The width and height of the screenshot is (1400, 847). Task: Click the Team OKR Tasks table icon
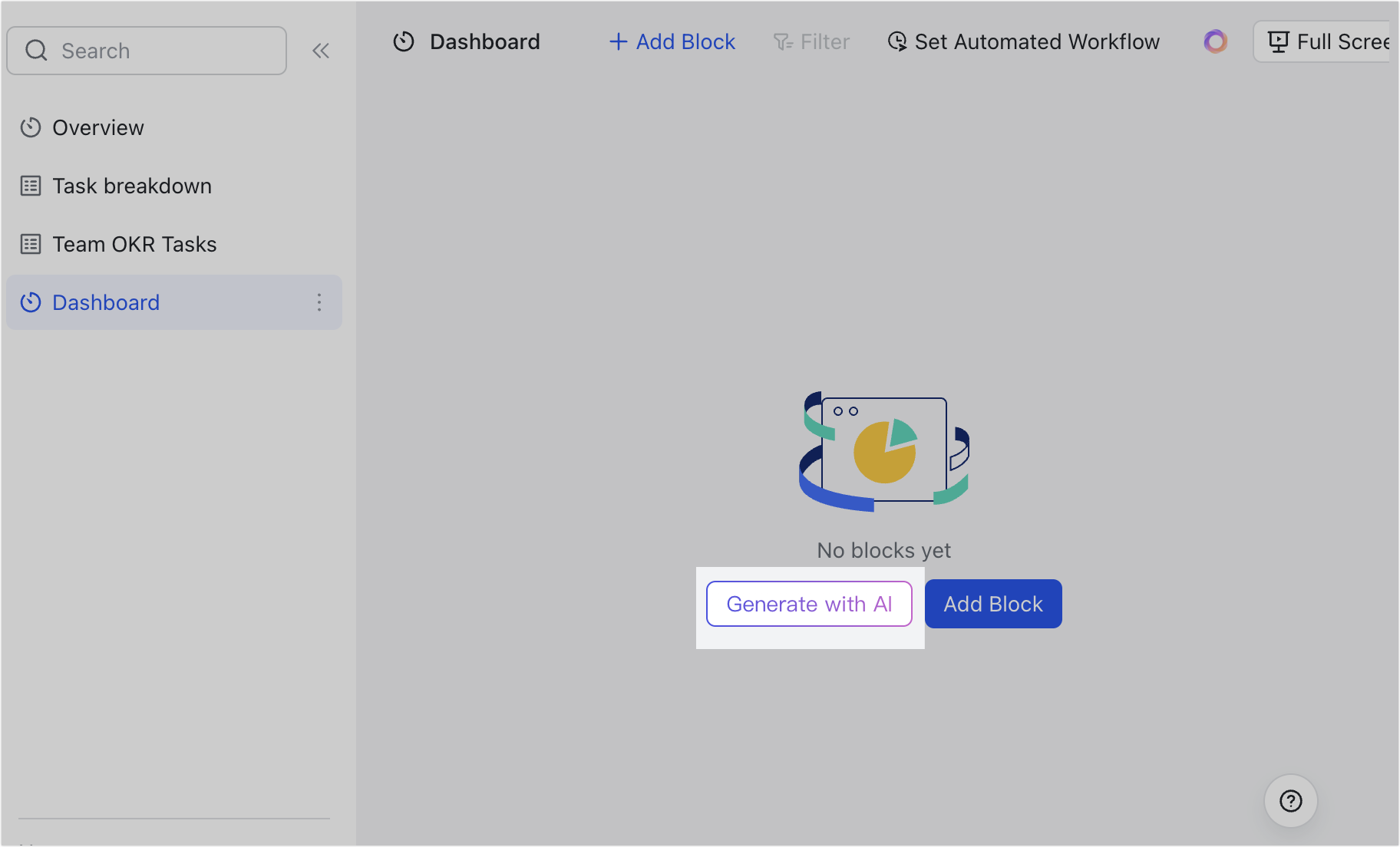(31, 244)
